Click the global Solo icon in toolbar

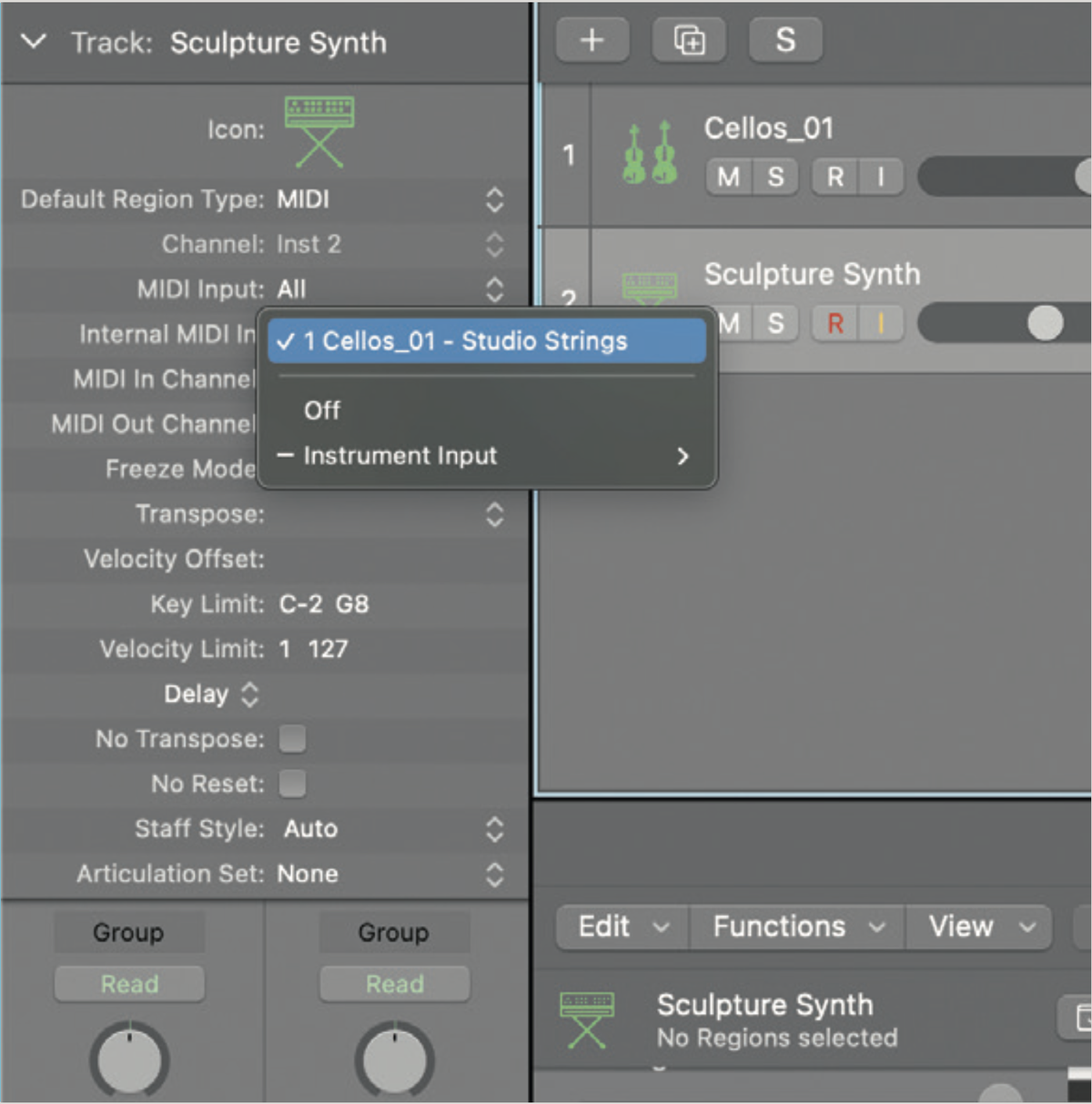point(784,39)
